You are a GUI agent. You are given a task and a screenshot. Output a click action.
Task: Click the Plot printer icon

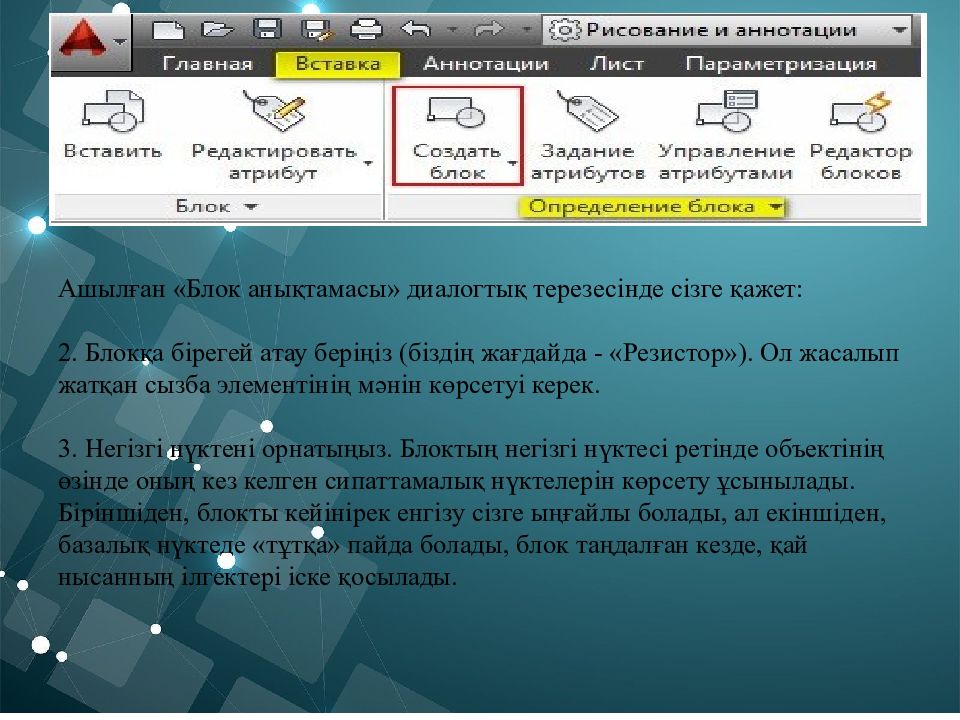pyautogui.click(x=366, y=29)
